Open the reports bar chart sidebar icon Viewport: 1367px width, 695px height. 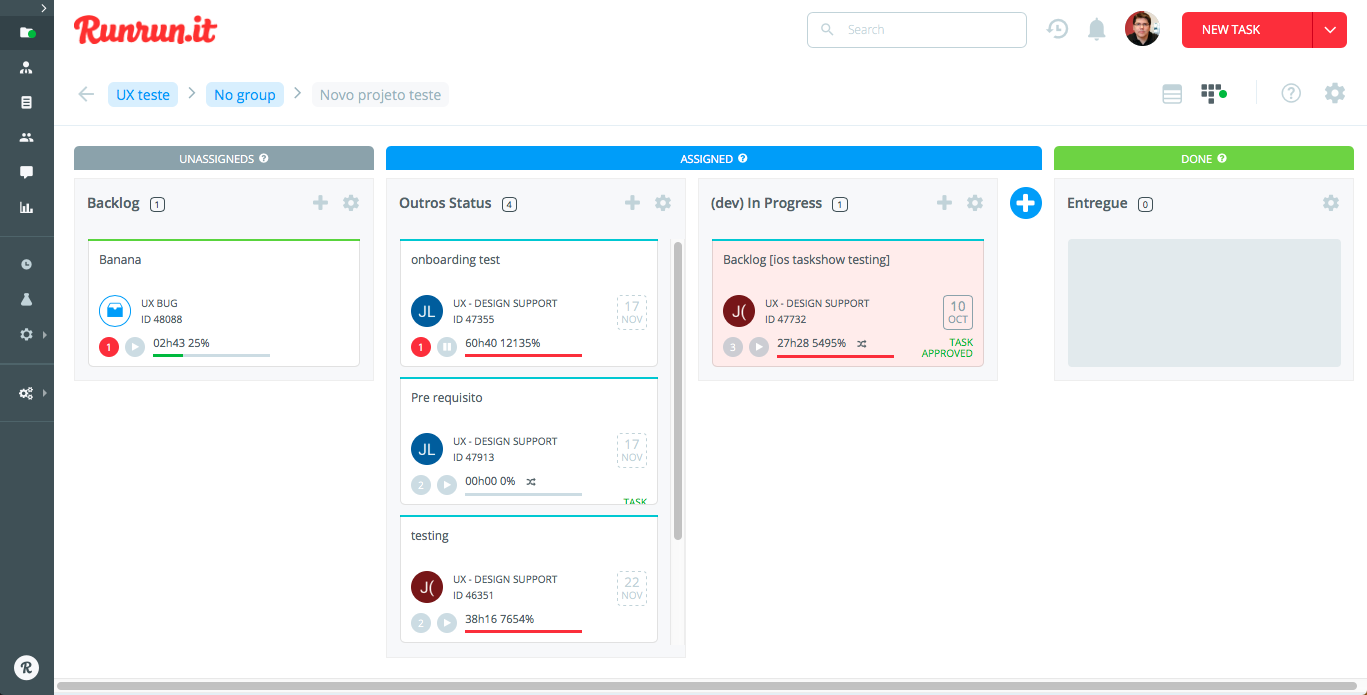pyautogui.click(x=27, y=208)
